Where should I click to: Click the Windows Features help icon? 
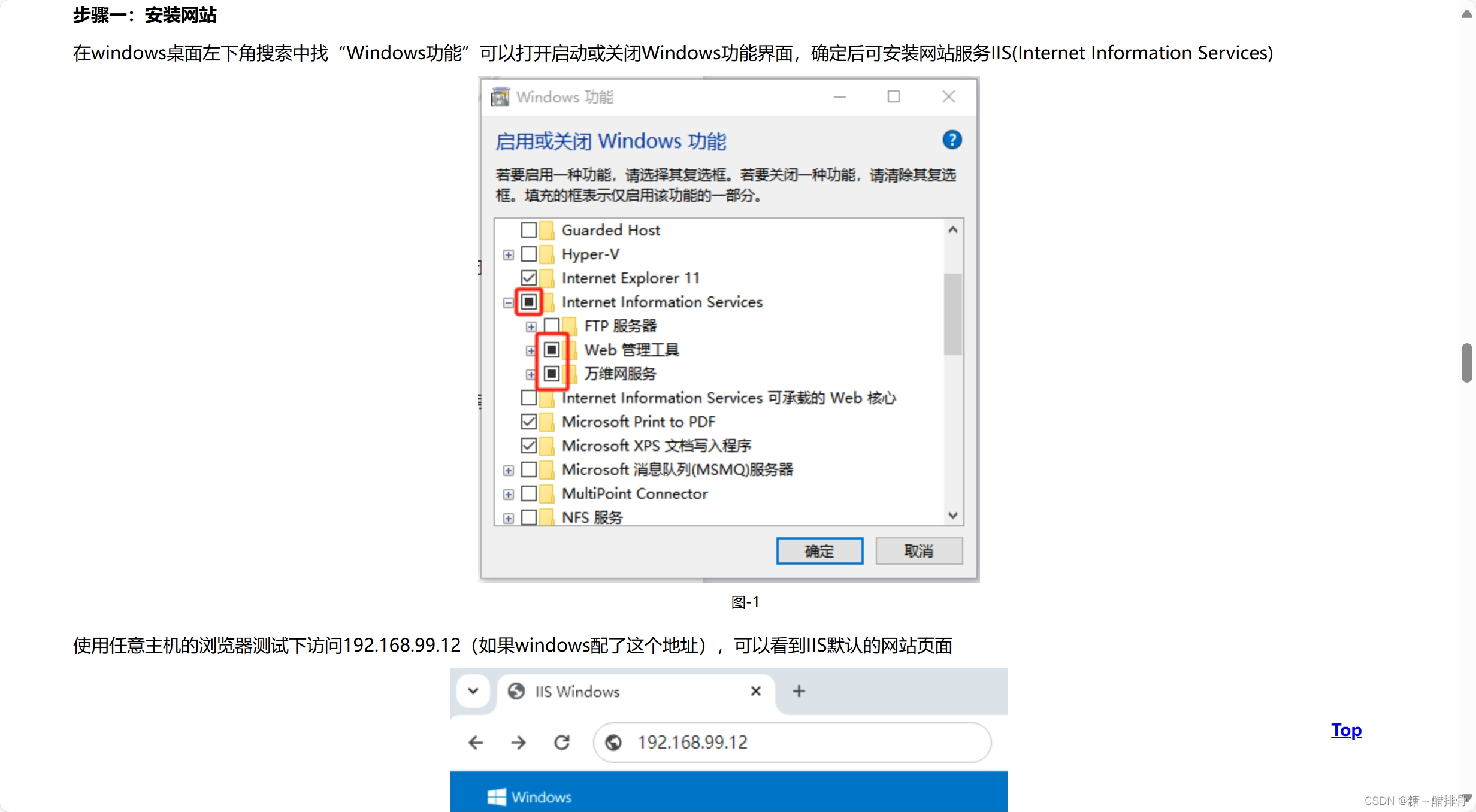(952, 140)
